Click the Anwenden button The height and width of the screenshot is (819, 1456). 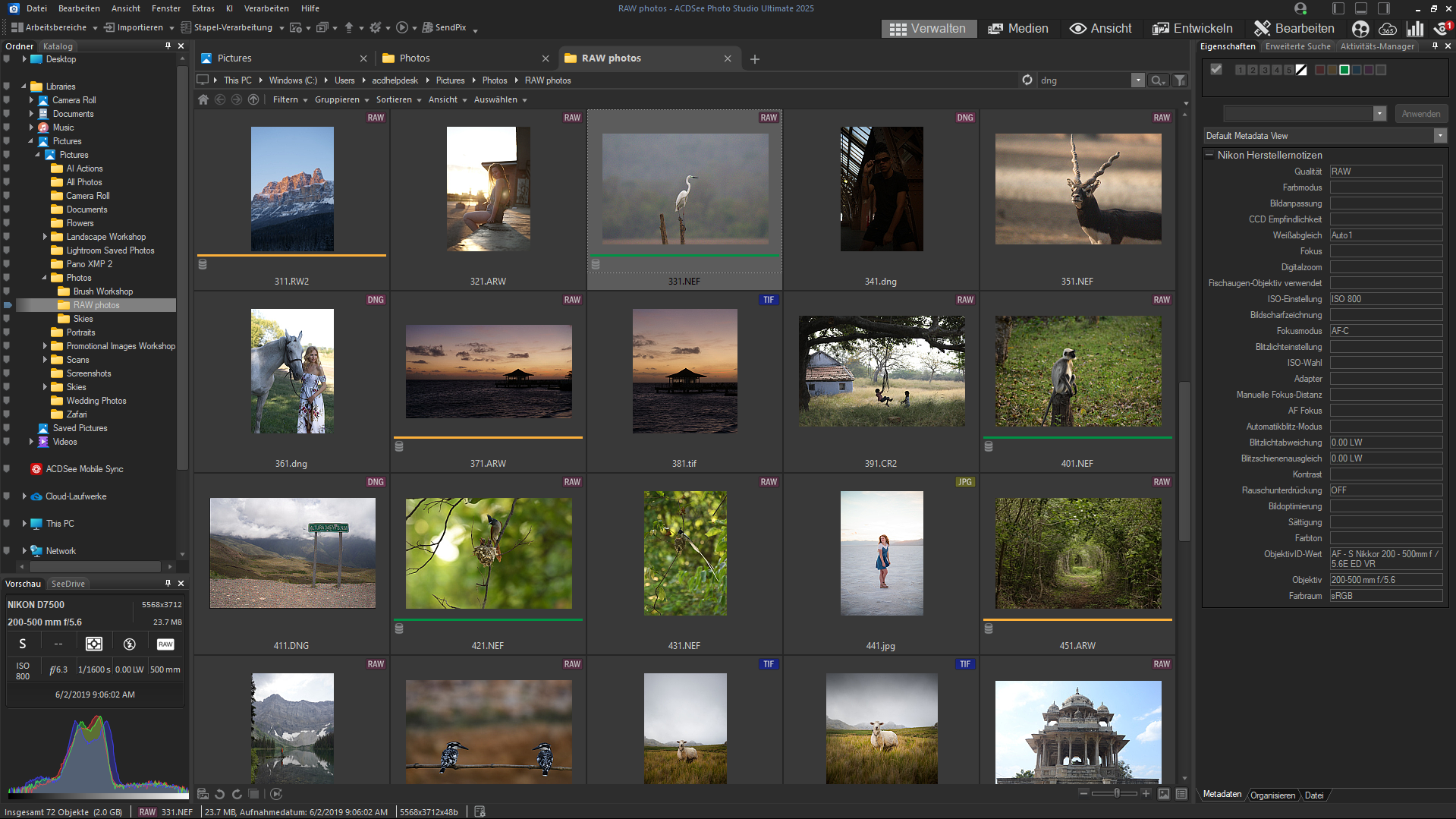(1420, 114)
